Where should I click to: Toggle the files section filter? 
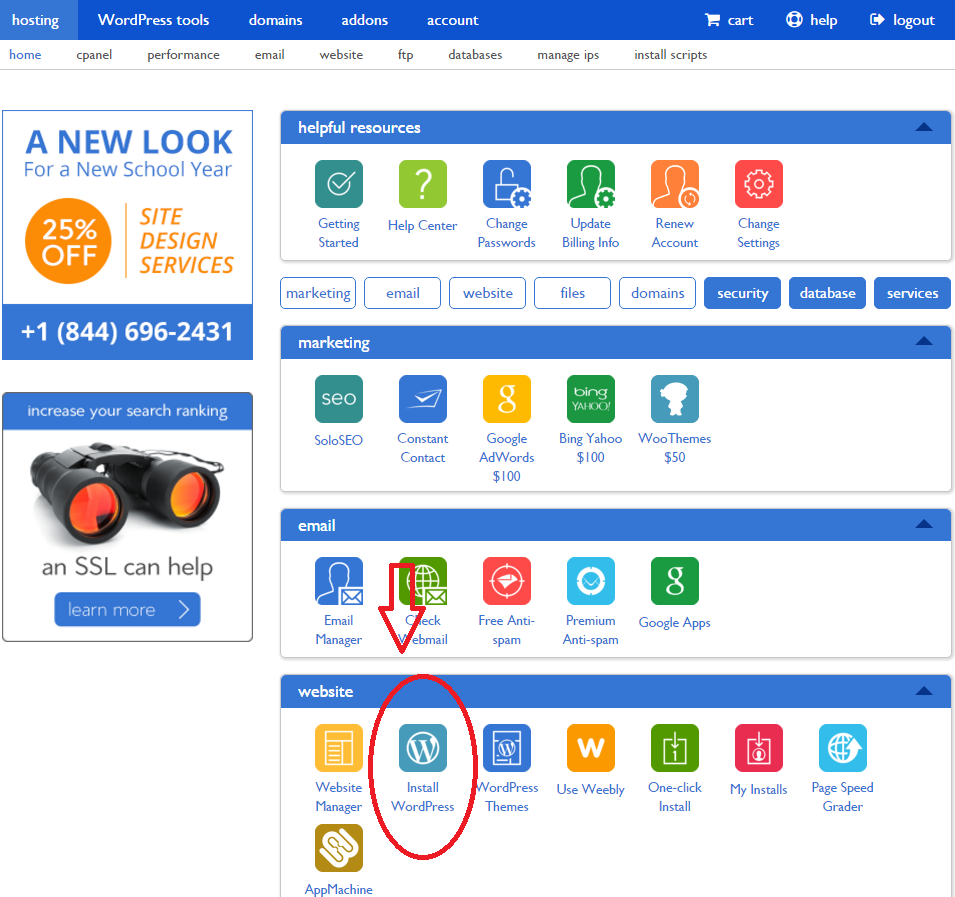(x=573, y=293)
